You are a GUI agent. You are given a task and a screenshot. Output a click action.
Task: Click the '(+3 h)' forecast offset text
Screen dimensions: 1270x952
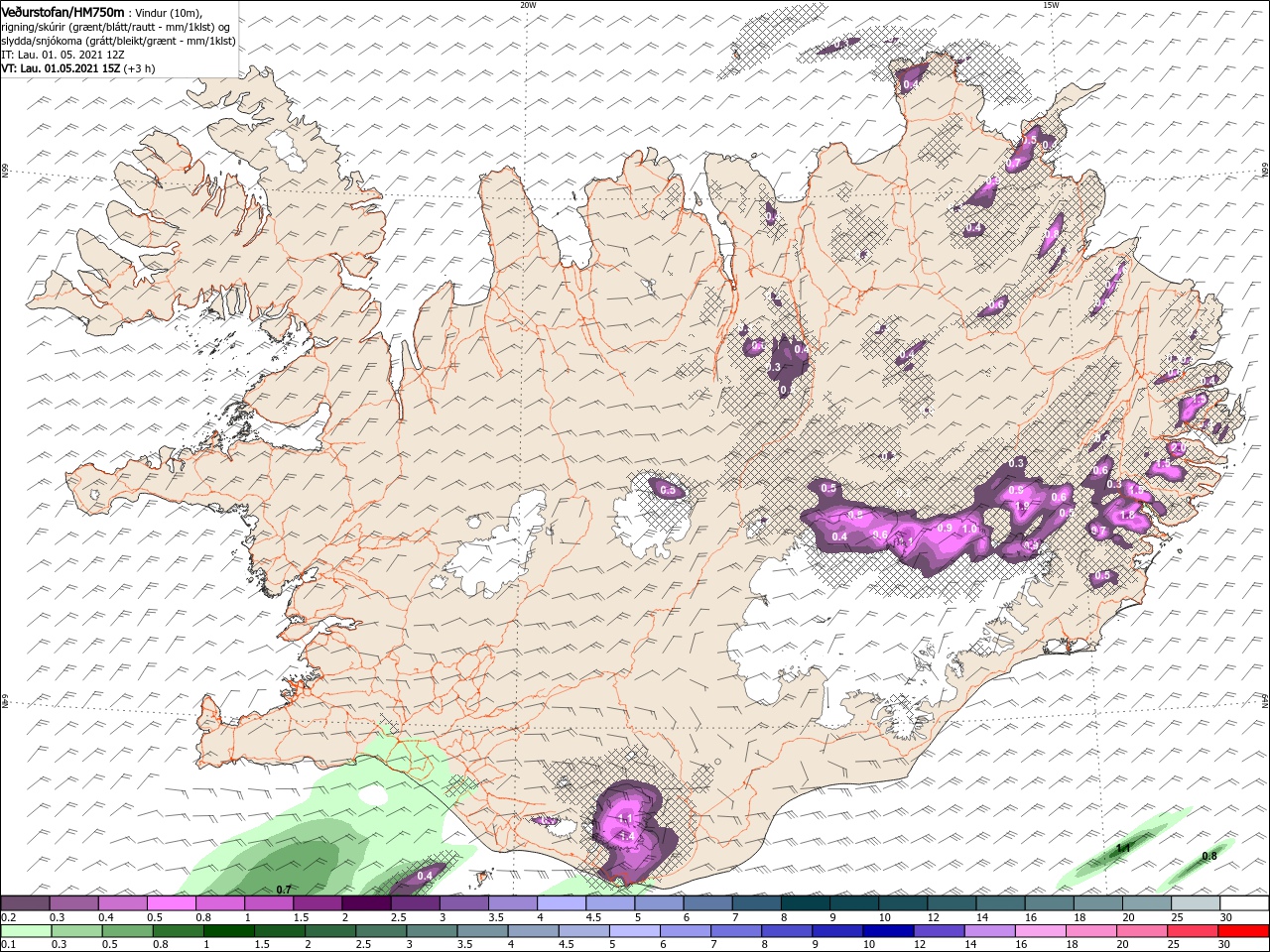[139, 68]
